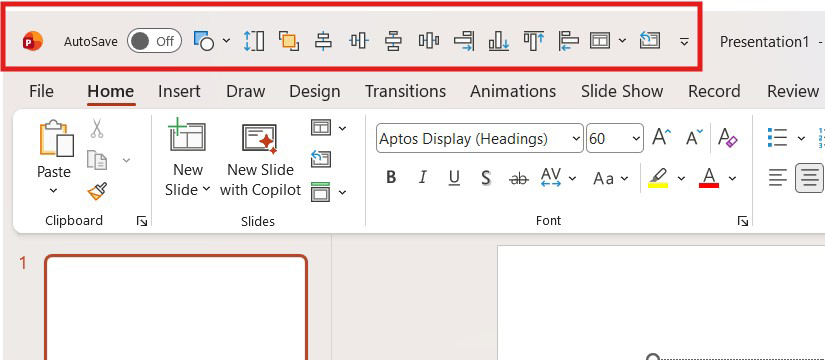The height and width of the screenshot is (360, 825).
Task: Copy selection using the Copy icon
Action: pyautogui.click(x=97, y=160)
